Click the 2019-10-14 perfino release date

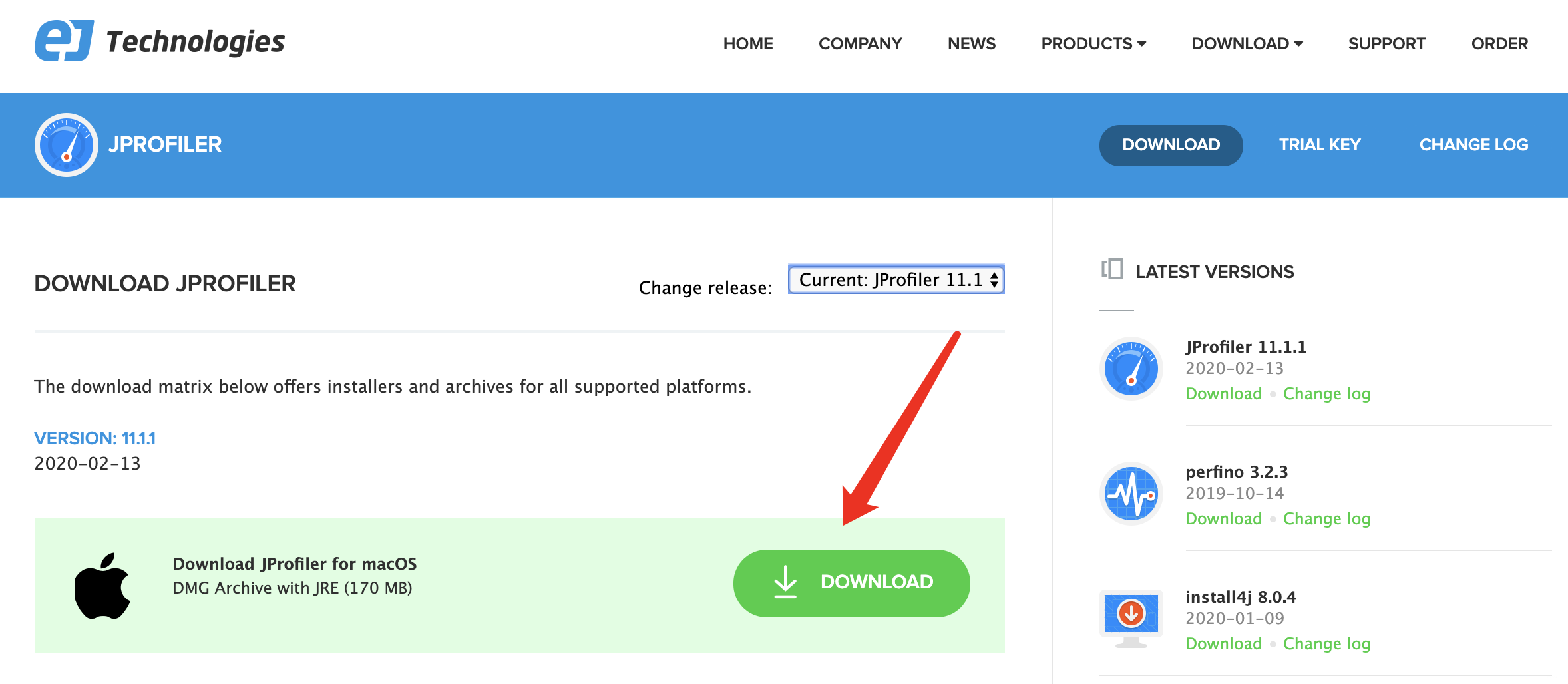pyautogui.click(x=1235, y=493)
